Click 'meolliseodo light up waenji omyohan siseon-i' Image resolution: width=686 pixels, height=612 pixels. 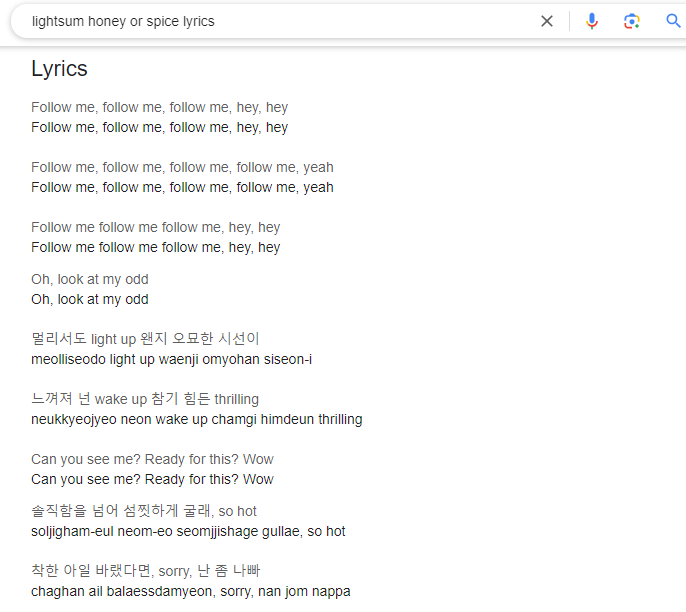tap(172, 359)
